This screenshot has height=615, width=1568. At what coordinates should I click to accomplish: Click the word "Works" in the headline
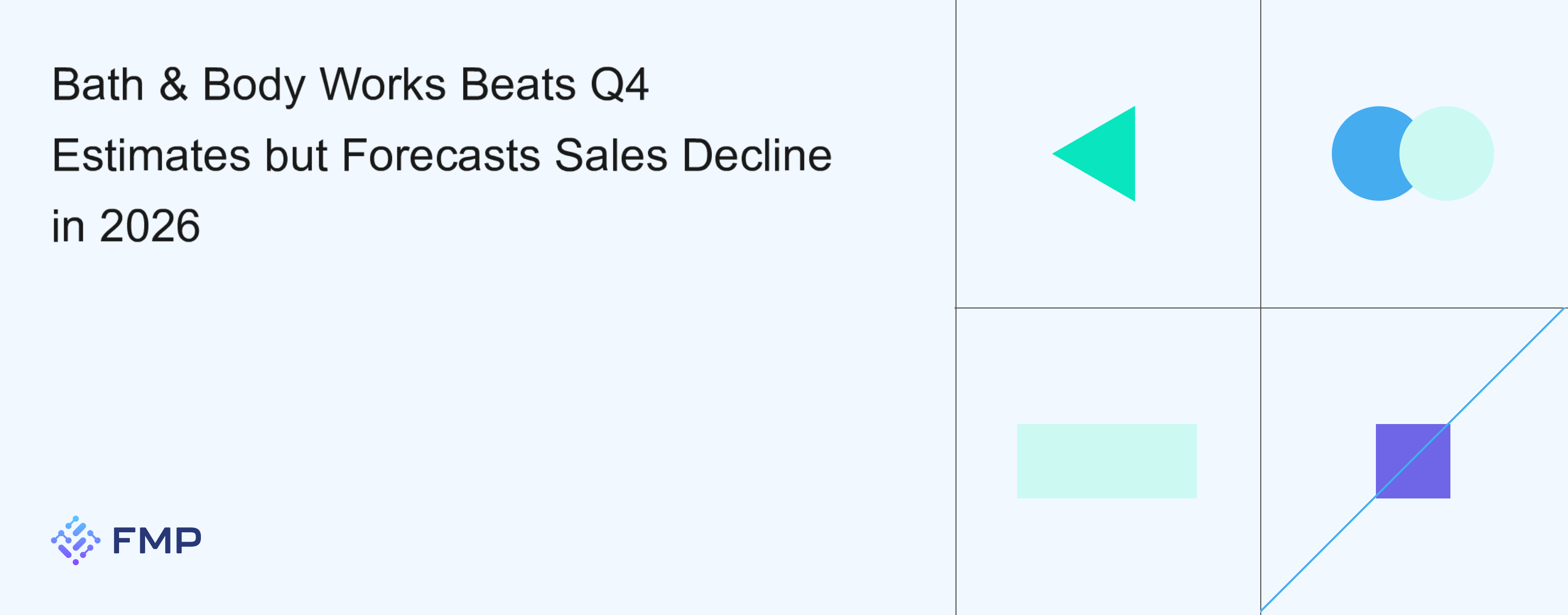click(383, 85)
